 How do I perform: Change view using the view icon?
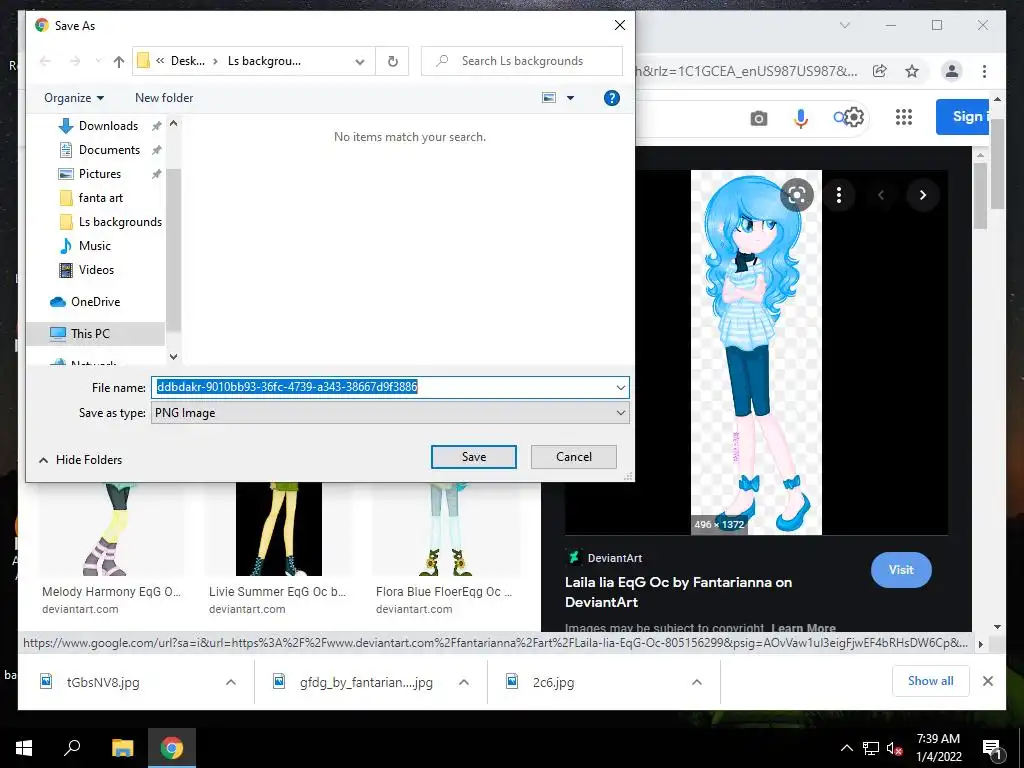[549, 98]
